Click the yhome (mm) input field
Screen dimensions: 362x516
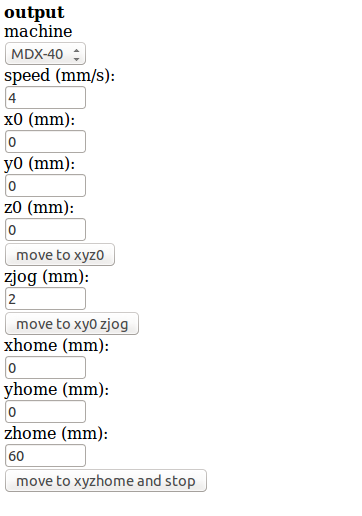point(45,412)
